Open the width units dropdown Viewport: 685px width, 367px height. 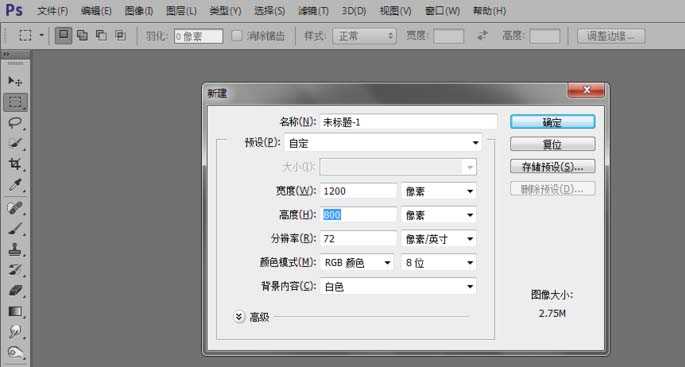pyautogui.click(x=439, y=191)
